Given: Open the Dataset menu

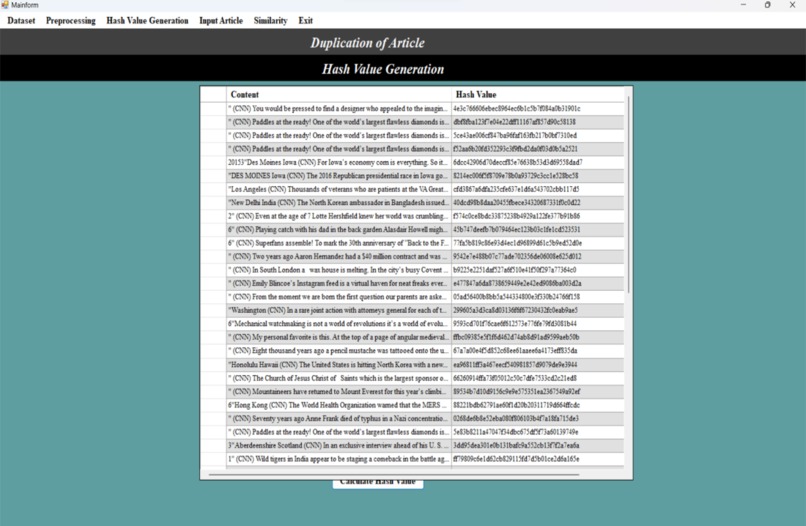Looking at the screenshot, I should pyautogui.click(x=21, y=21).
